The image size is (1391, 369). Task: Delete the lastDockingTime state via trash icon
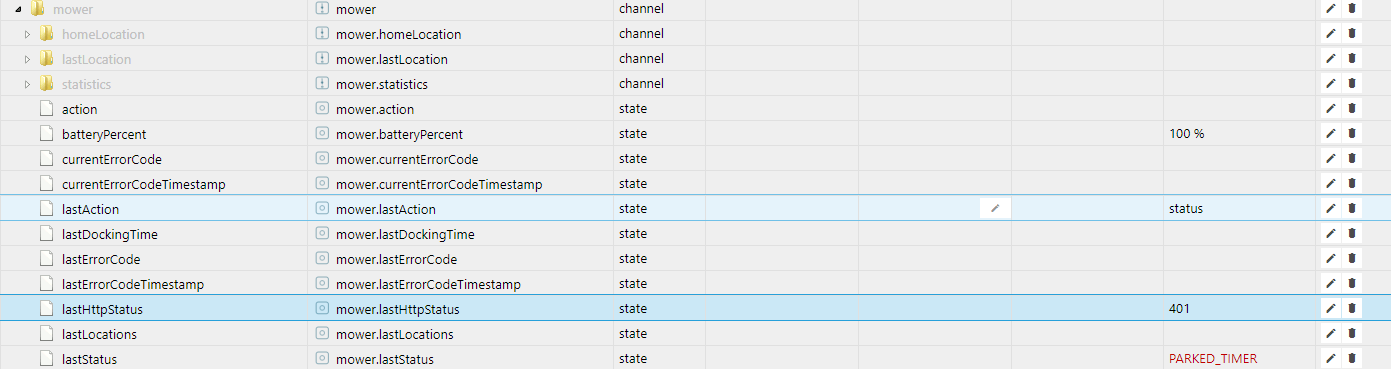point(1352,233)
